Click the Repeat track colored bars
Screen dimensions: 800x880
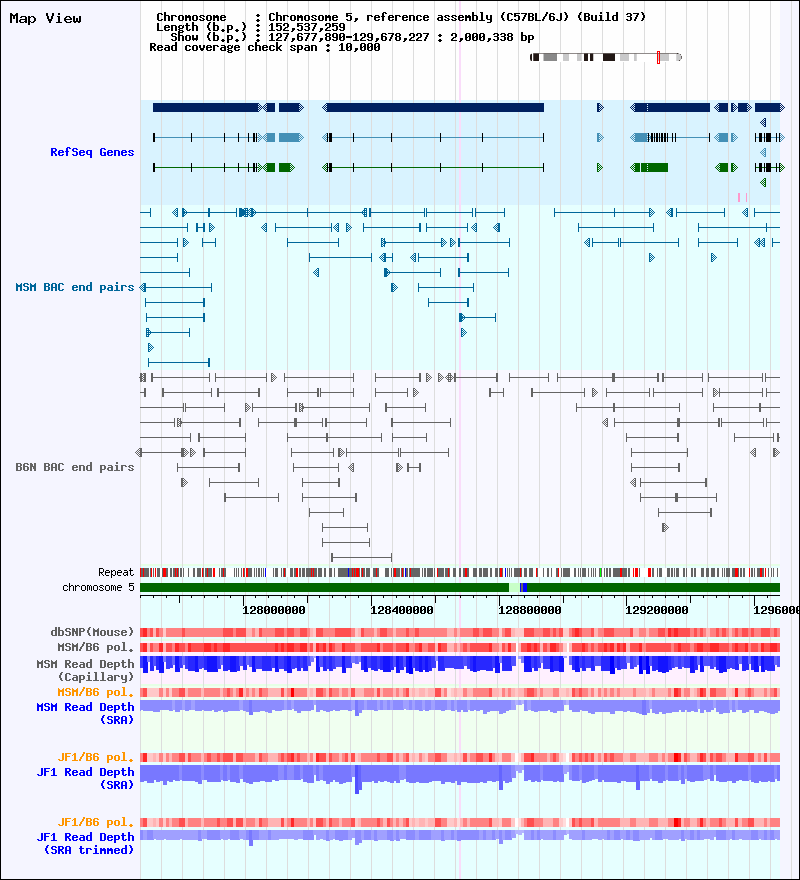tap(460, 572)
